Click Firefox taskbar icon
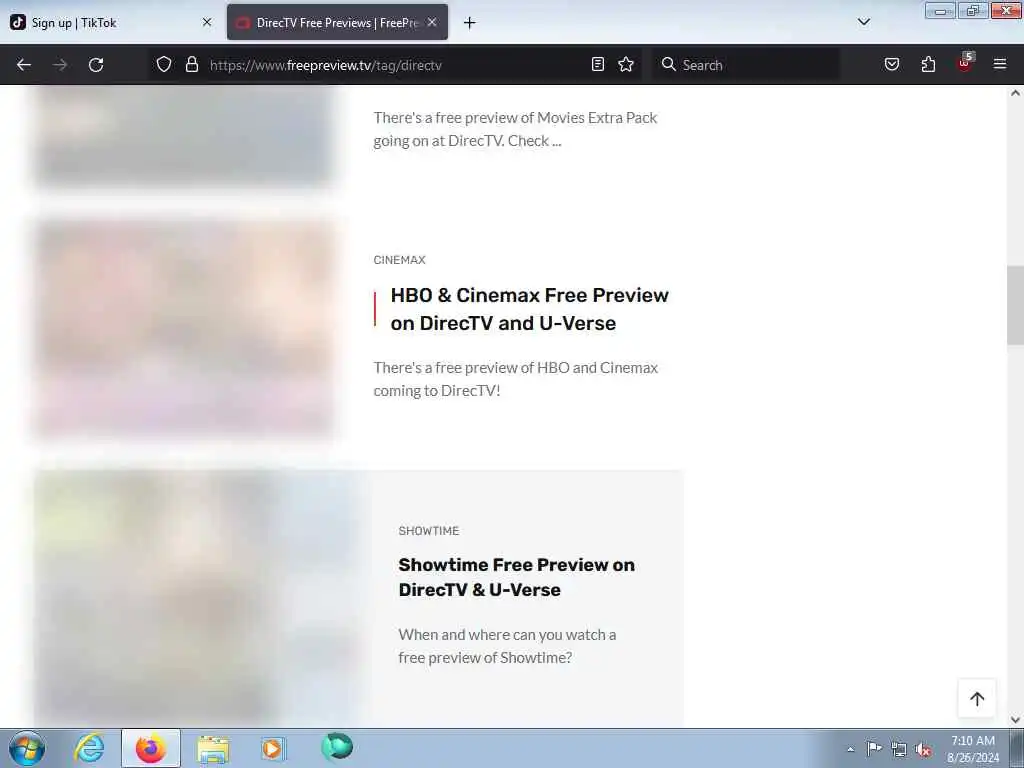1024x768 pixels. point(151,748)
